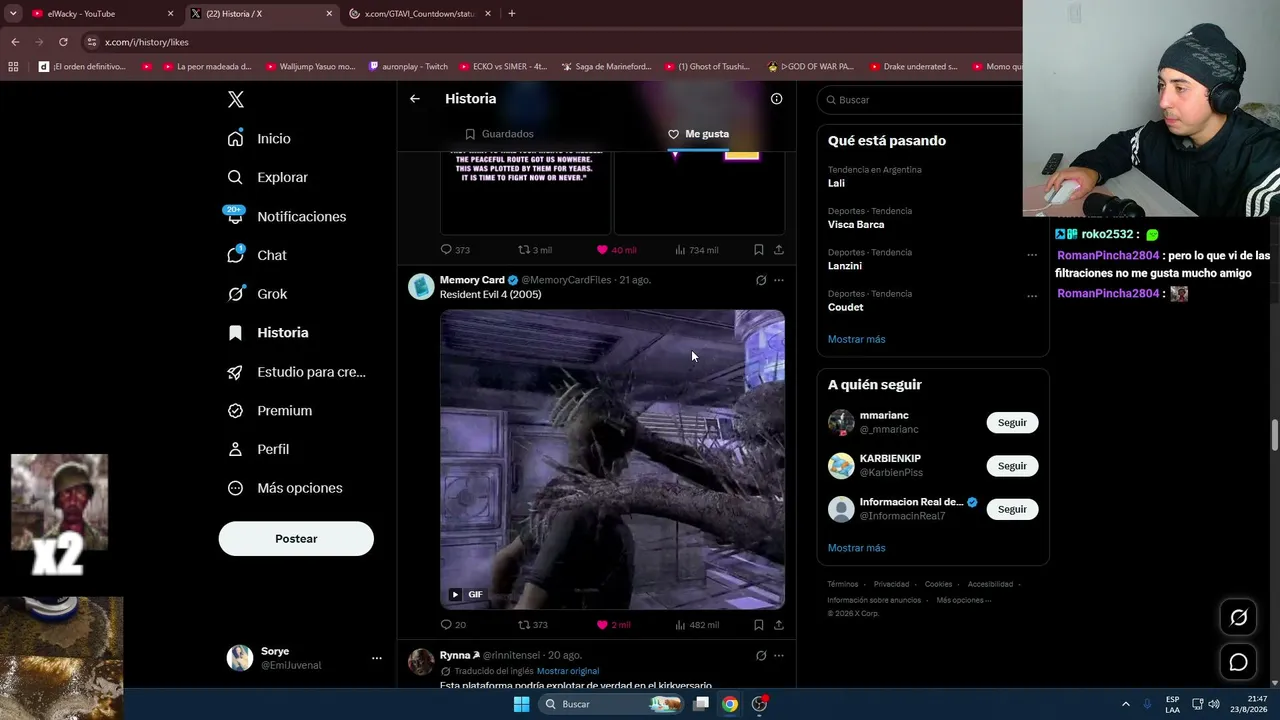Play the Resident Evil 4 GIF

[455, 594]
